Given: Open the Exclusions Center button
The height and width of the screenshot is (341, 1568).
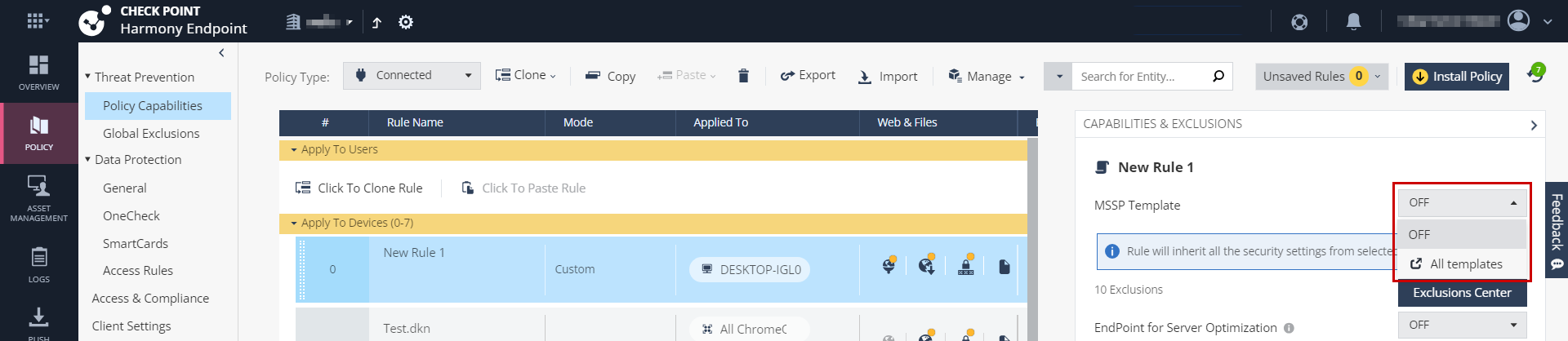Looking at the screenshot, I should click(1462, 293).
